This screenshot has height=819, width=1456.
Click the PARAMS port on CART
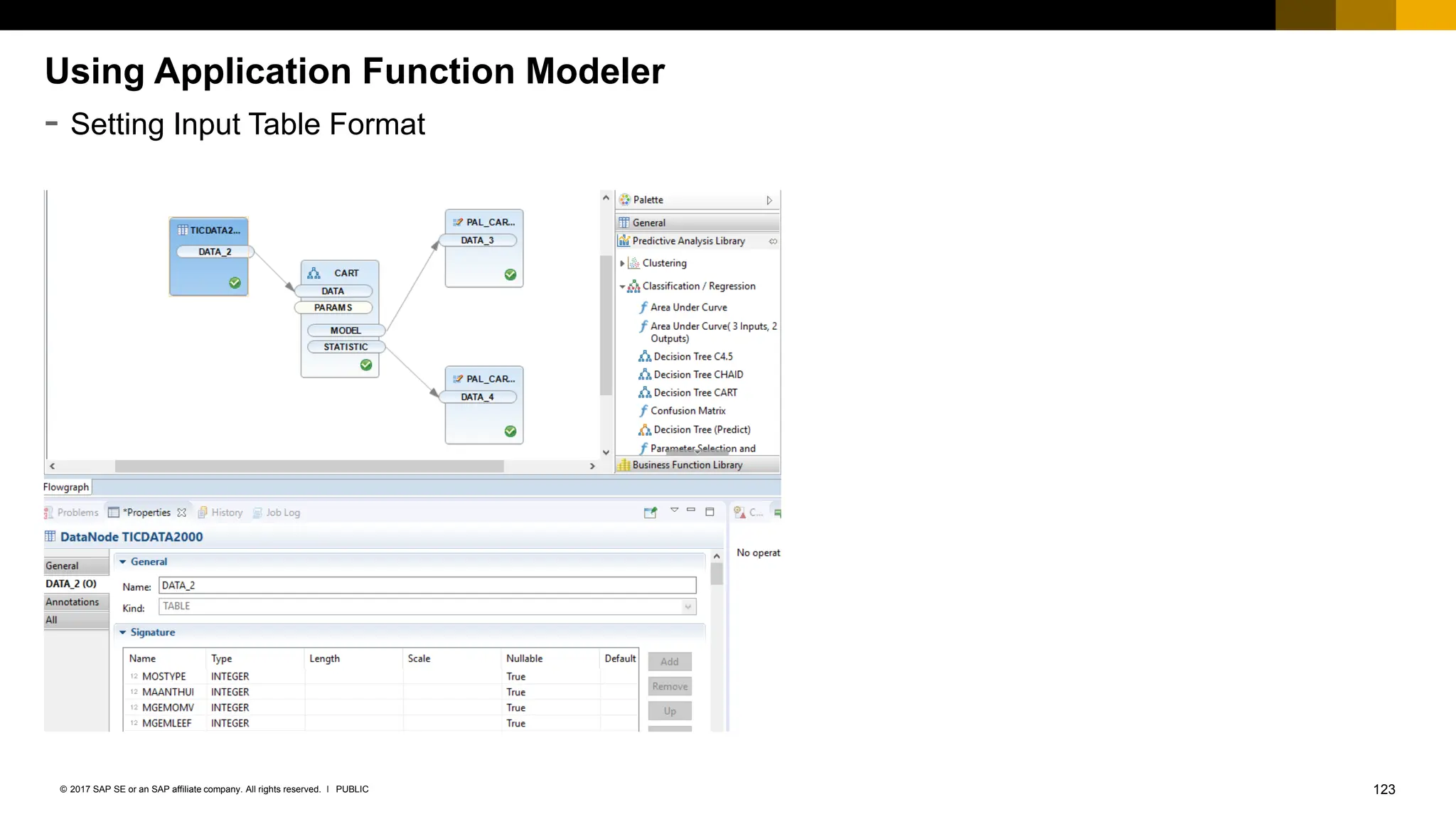click(333, 308)
